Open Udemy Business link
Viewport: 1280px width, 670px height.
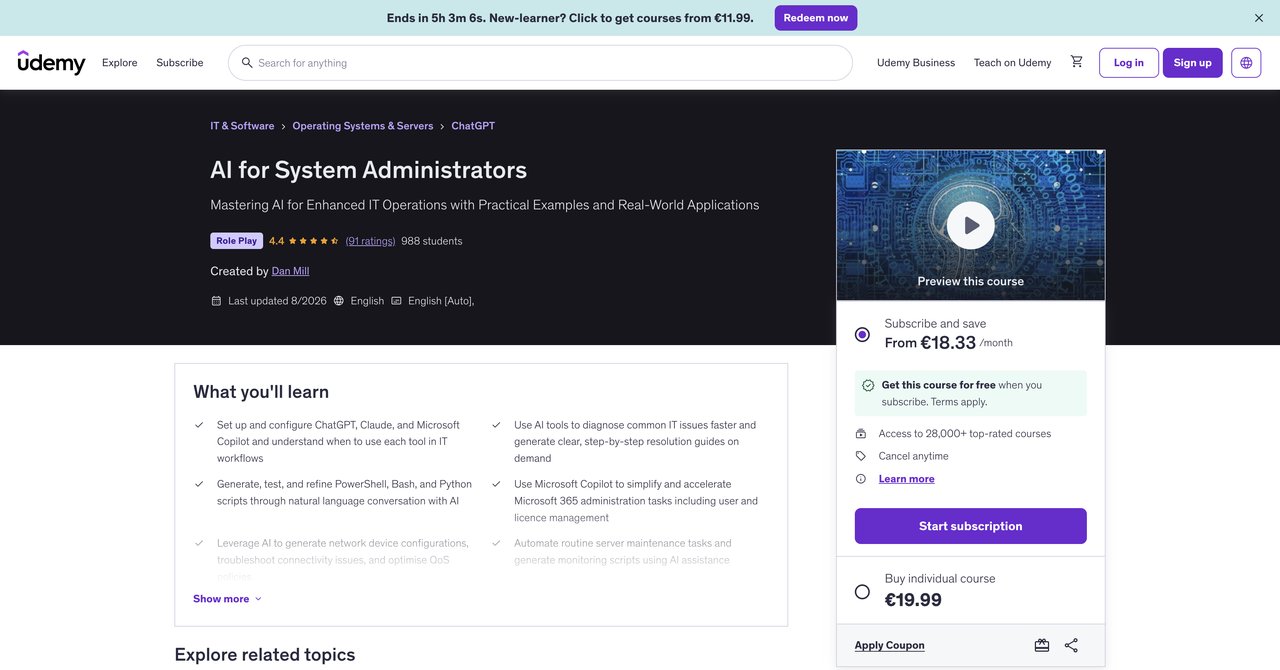[916, 63]
